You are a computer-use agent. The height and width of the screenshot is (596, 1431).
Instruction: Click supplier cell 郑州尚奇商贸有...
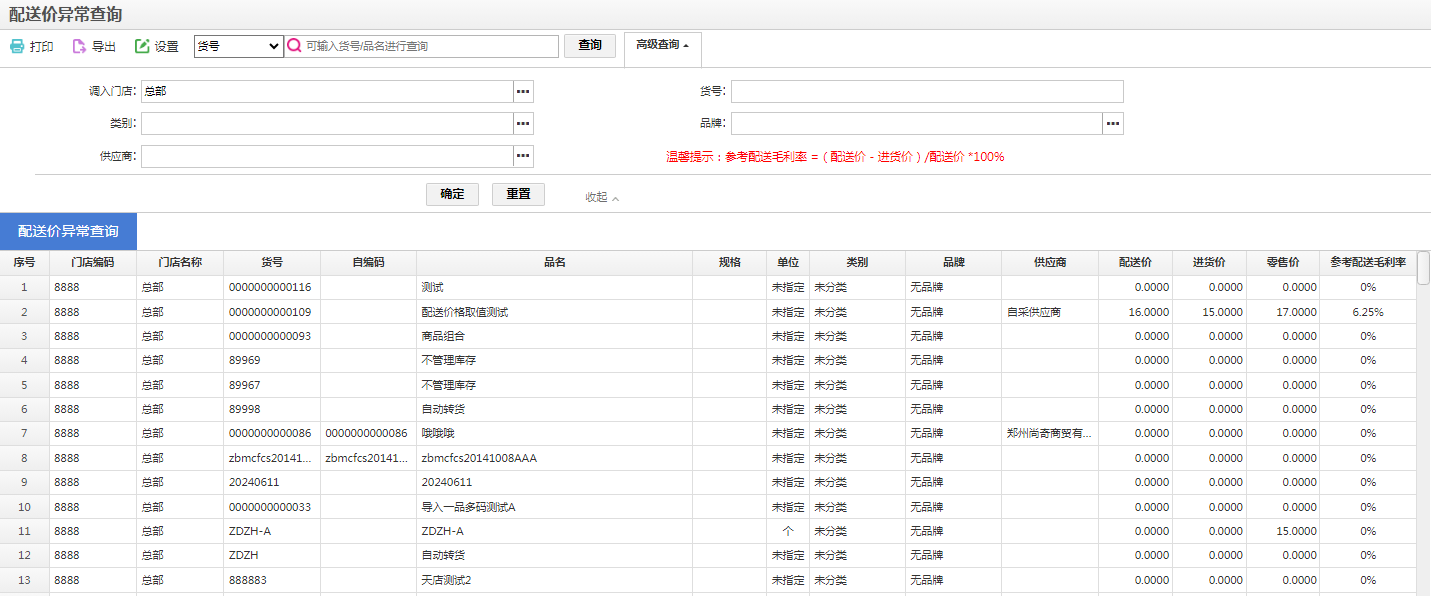1050,434
